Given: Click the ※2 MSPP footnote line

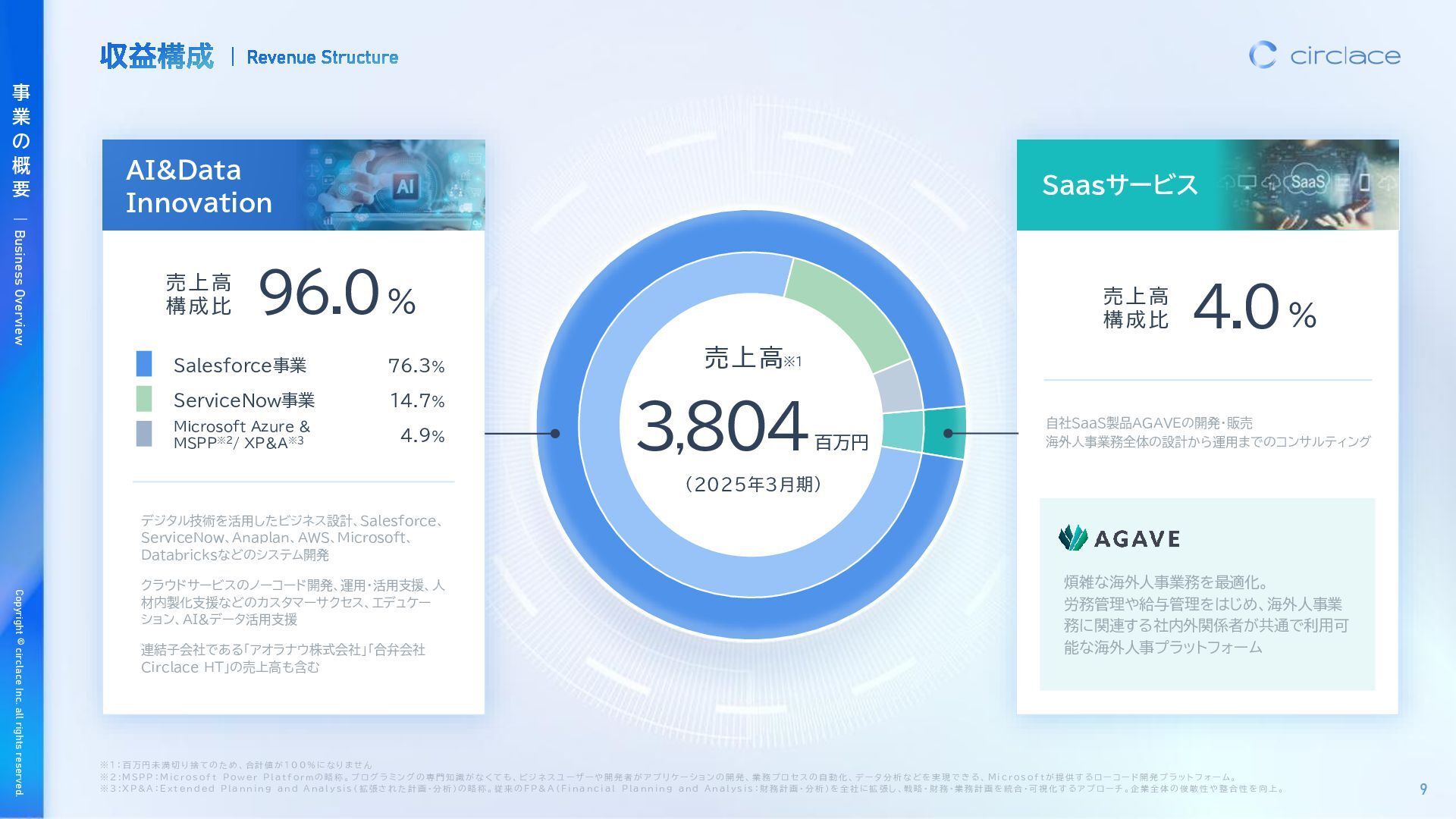Looking at the screenshot, I should pyautogui.click(x=668, y=777).
